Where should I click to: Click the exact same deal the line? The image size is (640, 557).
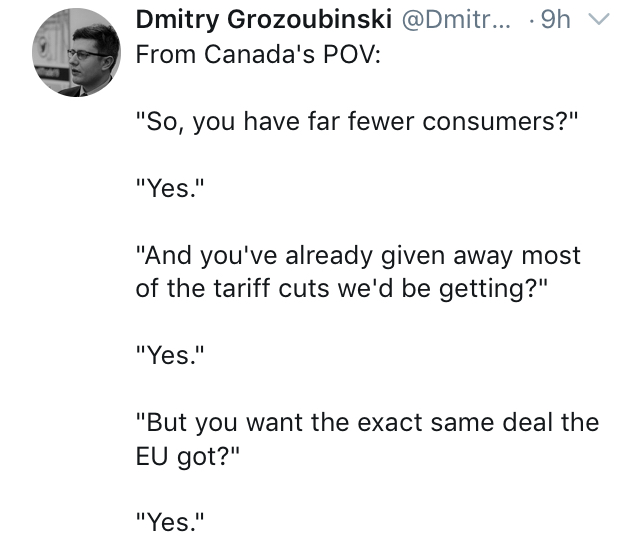coord(367,422)
